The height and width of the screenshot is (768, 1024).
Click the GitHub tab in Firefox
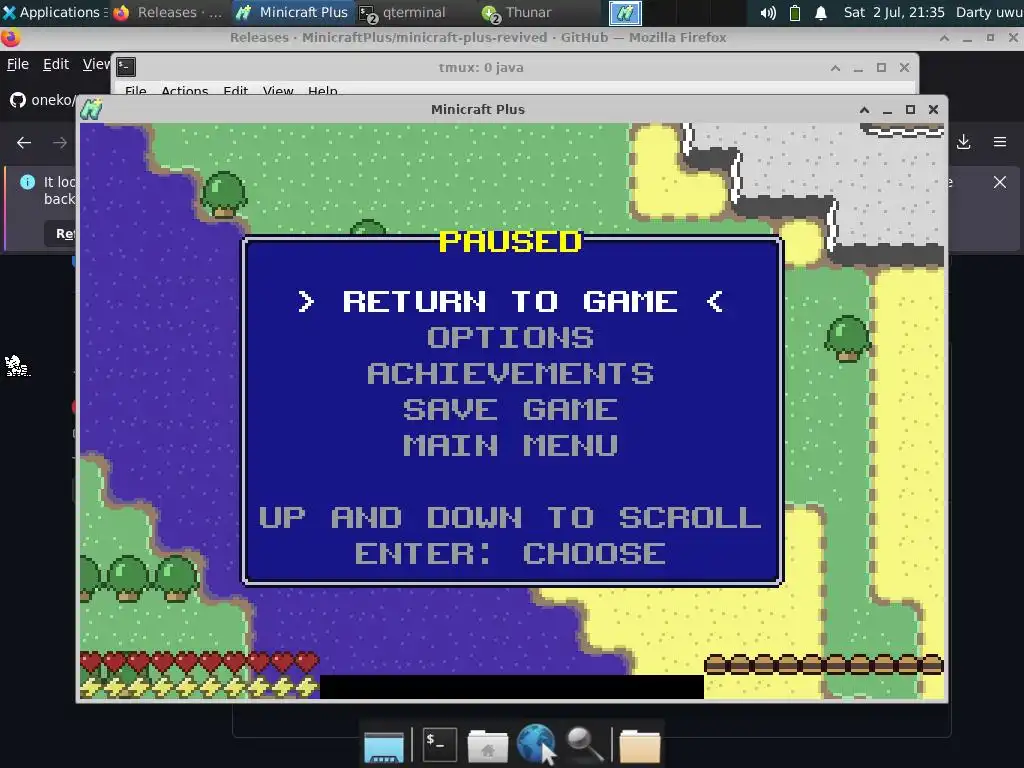(40, 100)
